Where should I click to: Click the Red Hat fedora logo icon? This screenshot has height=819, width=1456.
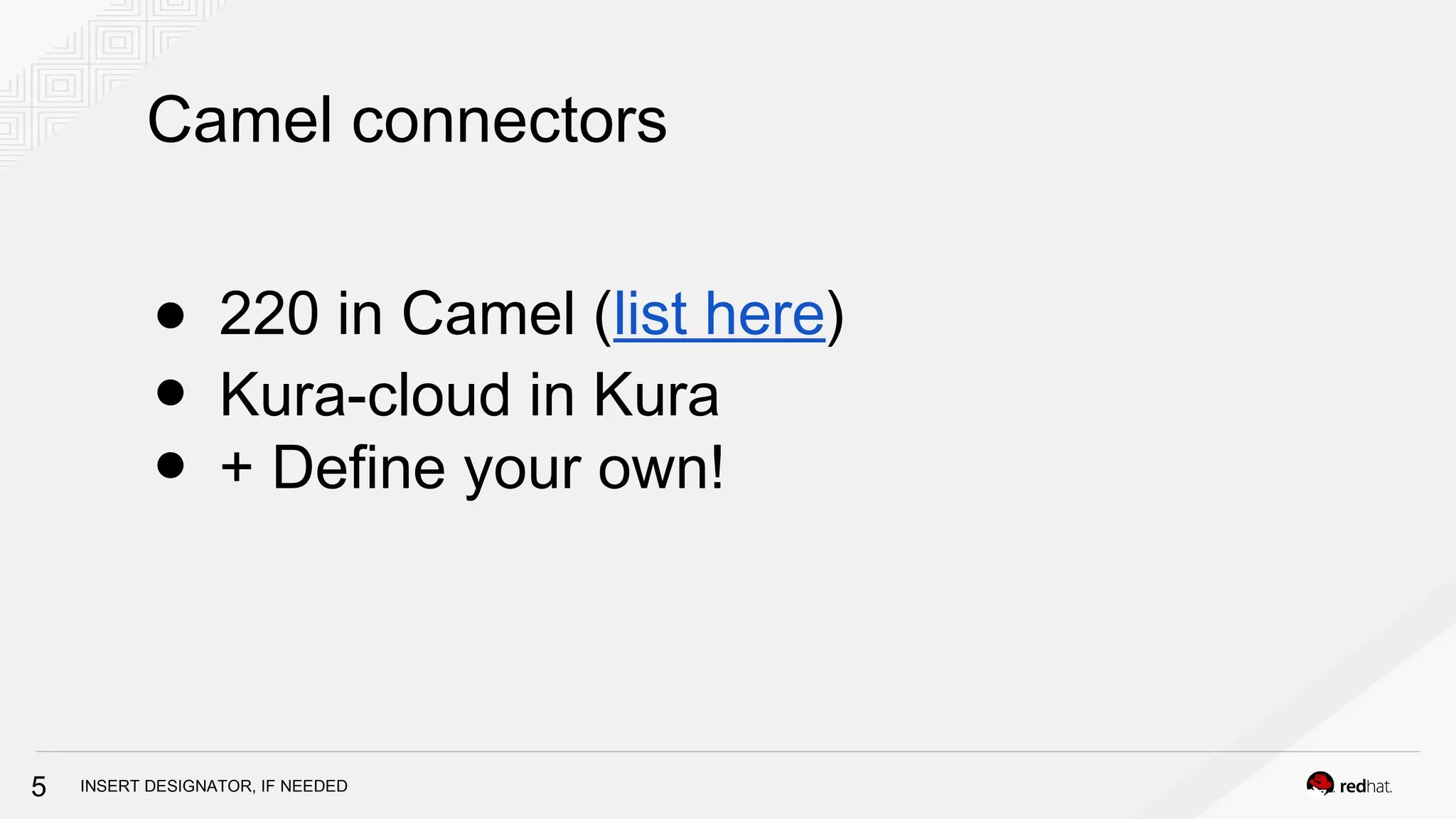[x=1320, y=784]
